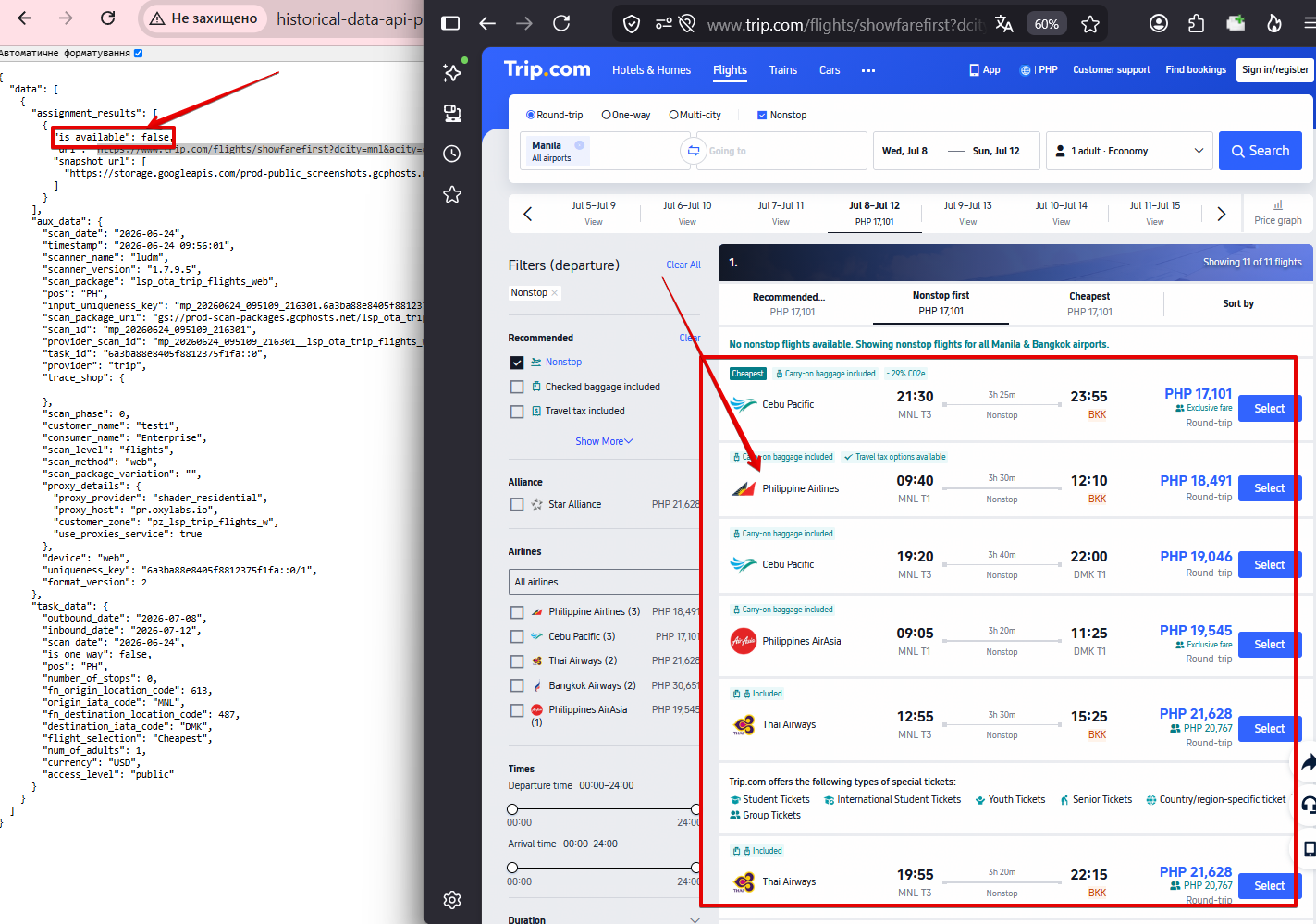Toggle Nonstop checkbox in search bar
This screenshot has width=1316, height=924.
pos(762,115)
